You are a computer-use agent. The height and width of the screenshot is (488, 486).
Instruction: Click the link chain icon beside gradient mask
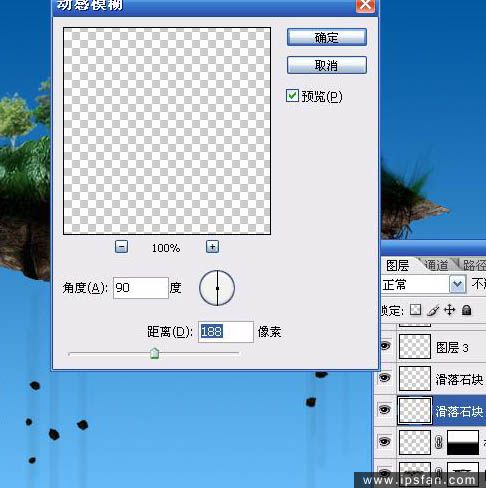point(439,443)
